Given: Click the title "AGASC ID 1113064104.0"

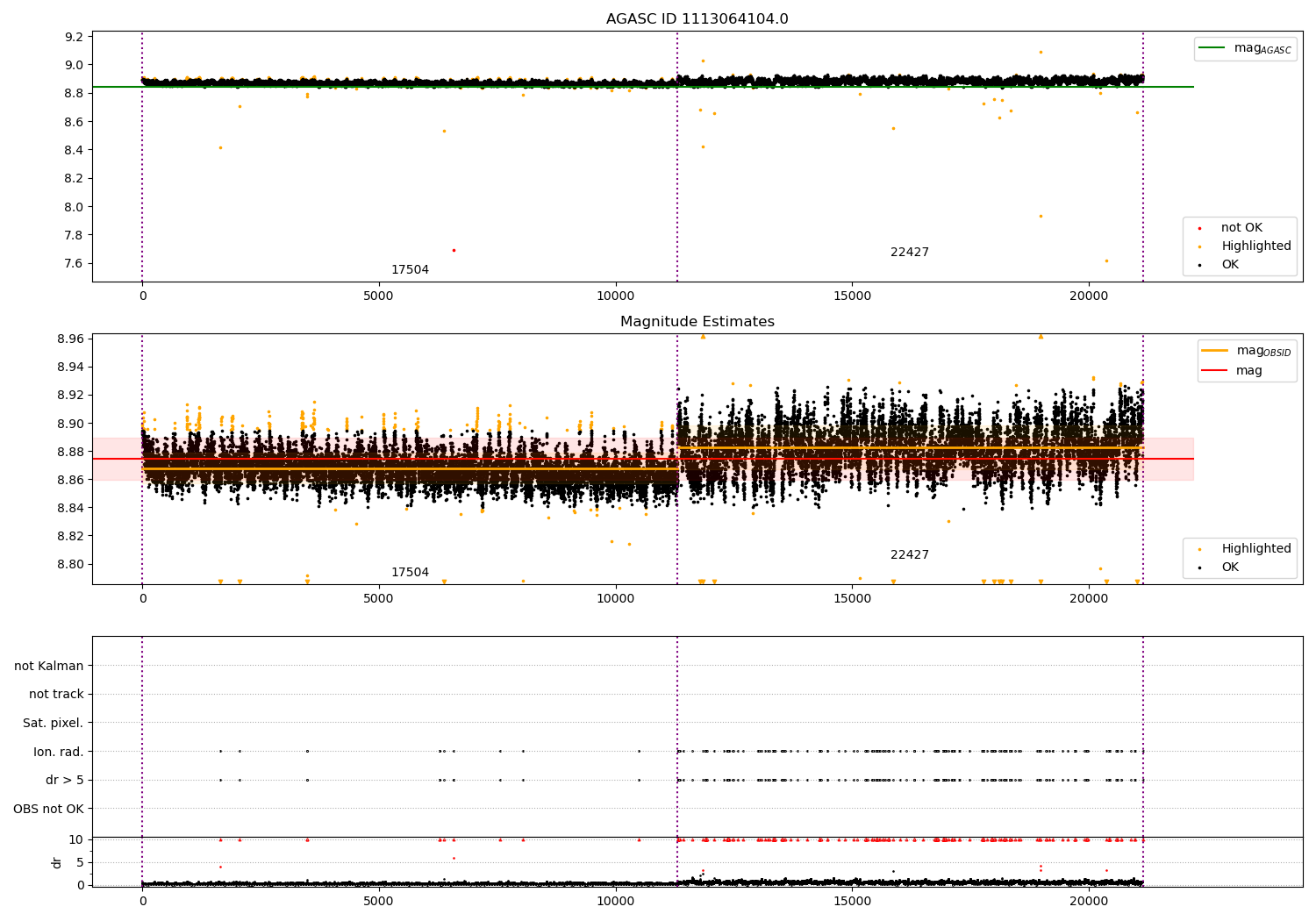Looking at the screenshot, I should [x=697, y=19].
